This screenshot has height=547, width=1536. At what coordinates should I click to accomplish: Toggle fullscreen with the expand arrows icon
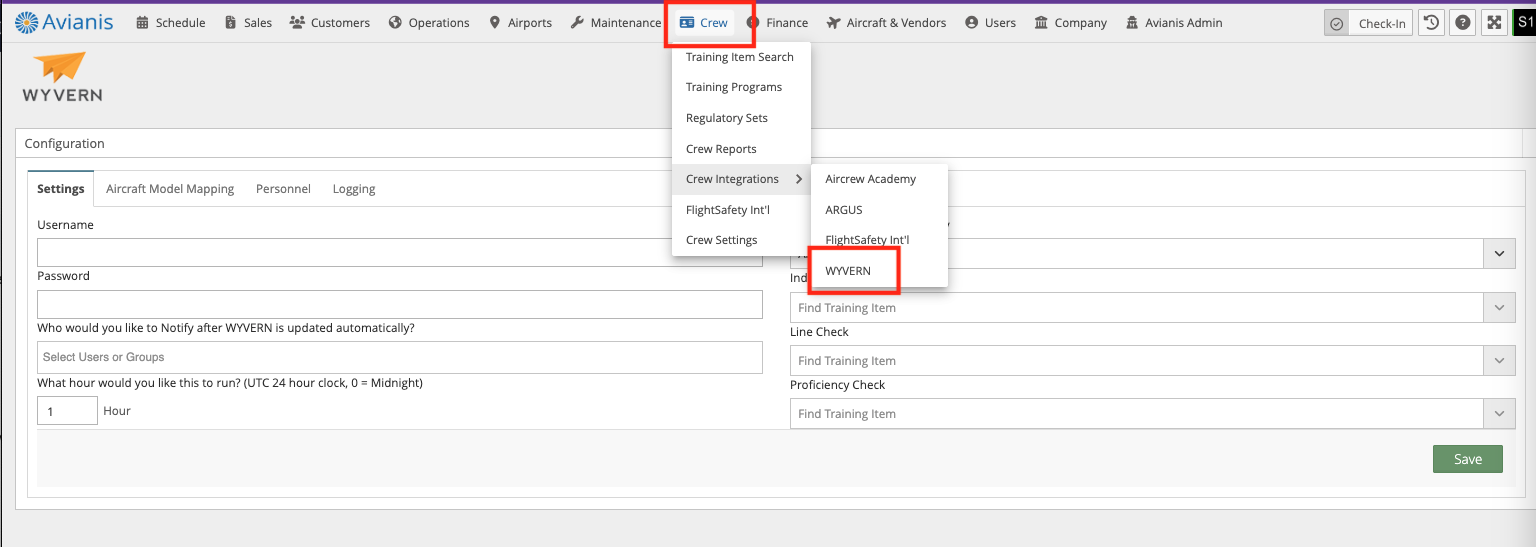click(x=1494, y=23)
